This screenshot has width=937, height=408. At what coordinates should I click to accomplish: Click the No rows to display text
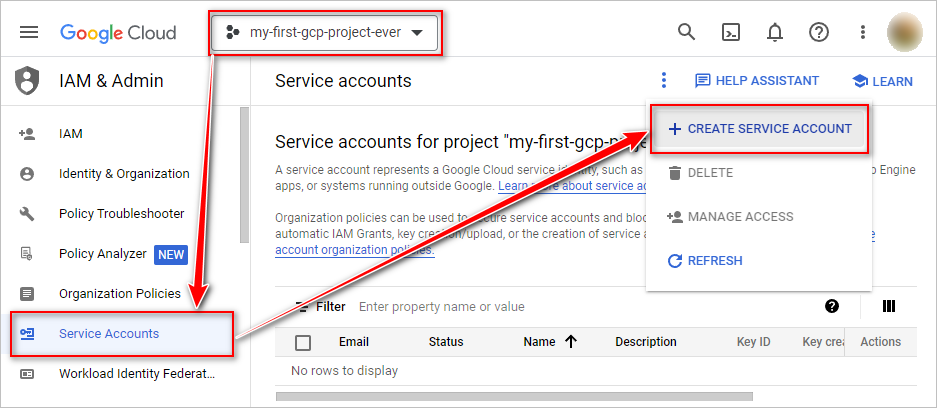[344, 370]
